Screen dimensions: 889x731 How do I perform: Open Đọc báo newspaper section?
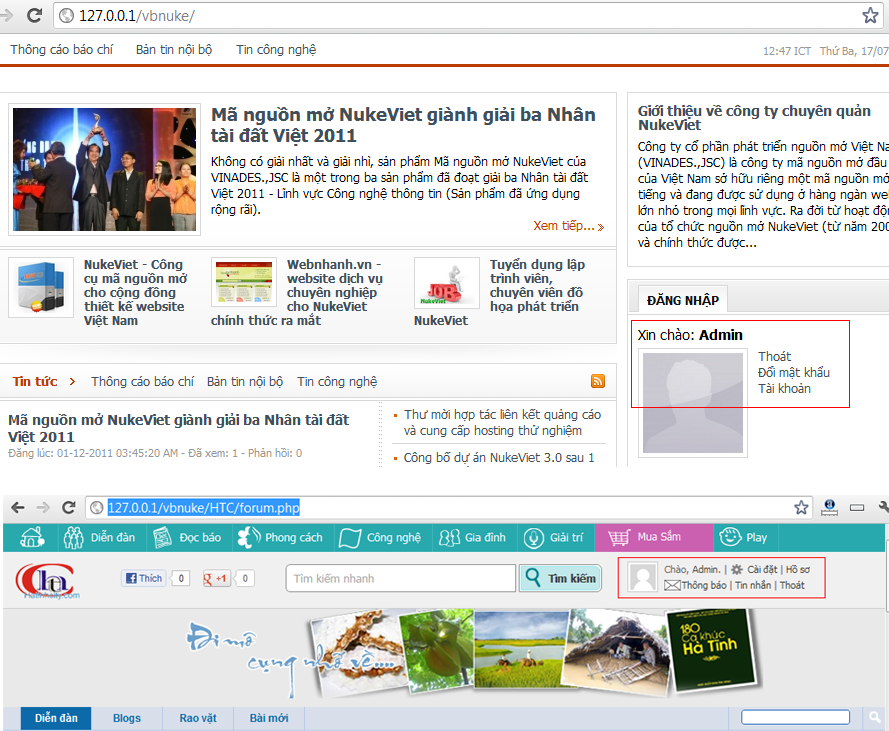point(186,538)
